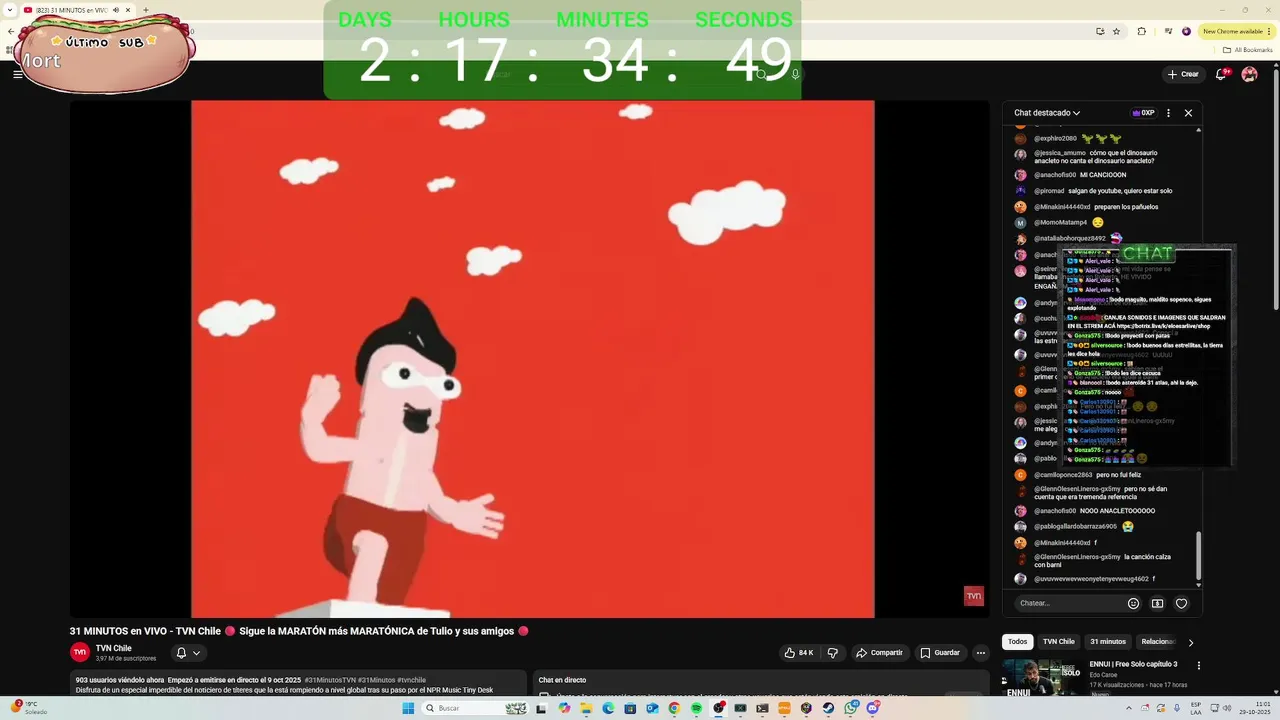This screenshot has height=720, width=1280.
Task: Open more video actions three-dot menu
Action: (x=981, y=653)
